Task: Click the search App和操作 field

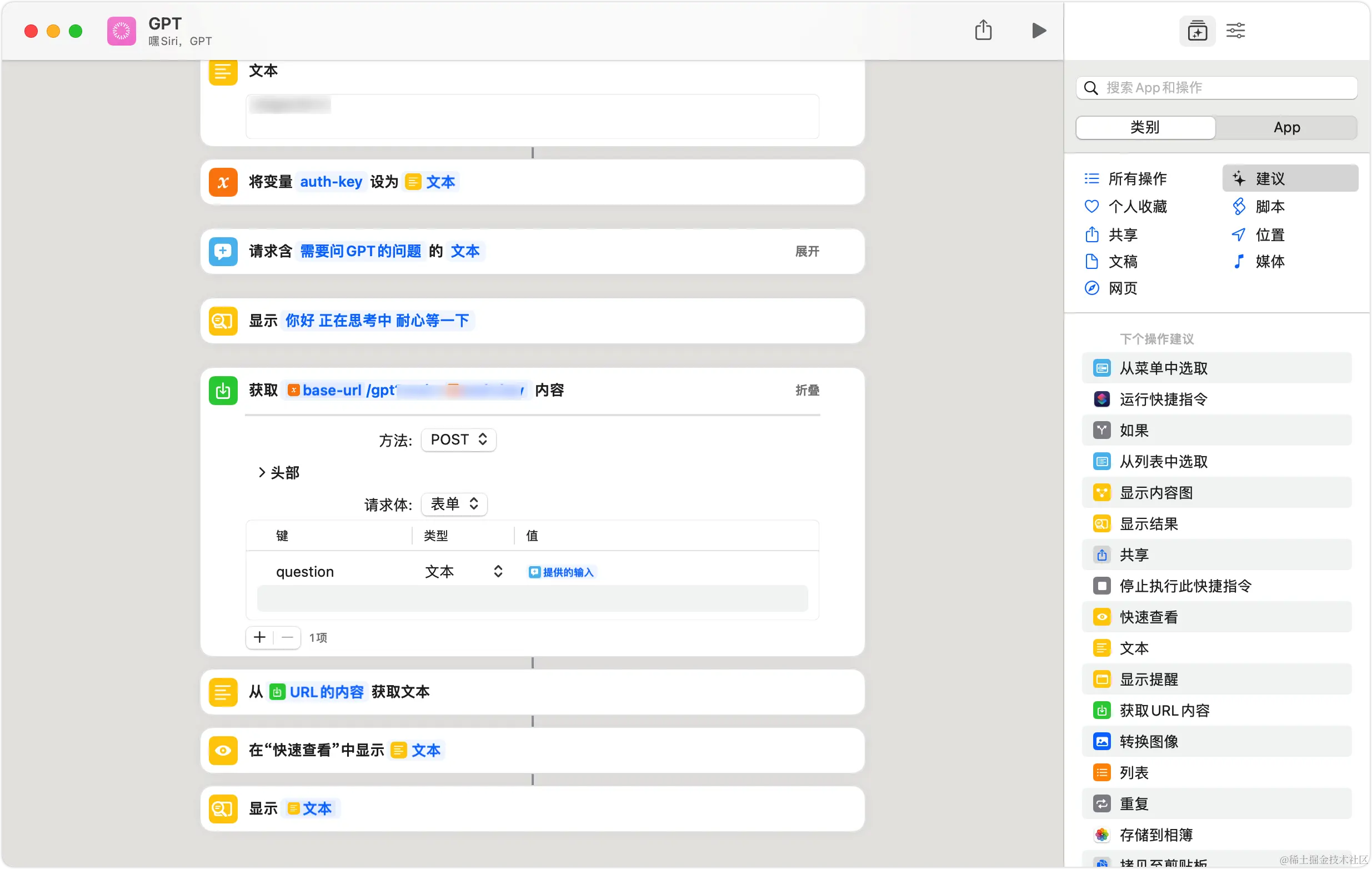Action: pos(1216,88)
